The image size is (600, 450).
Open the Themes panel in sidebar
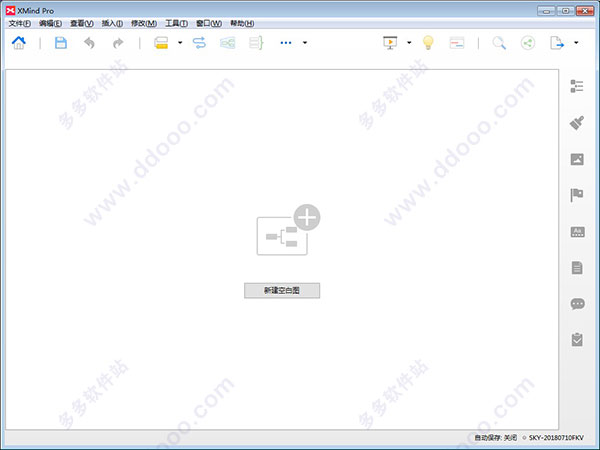[577, 232]
